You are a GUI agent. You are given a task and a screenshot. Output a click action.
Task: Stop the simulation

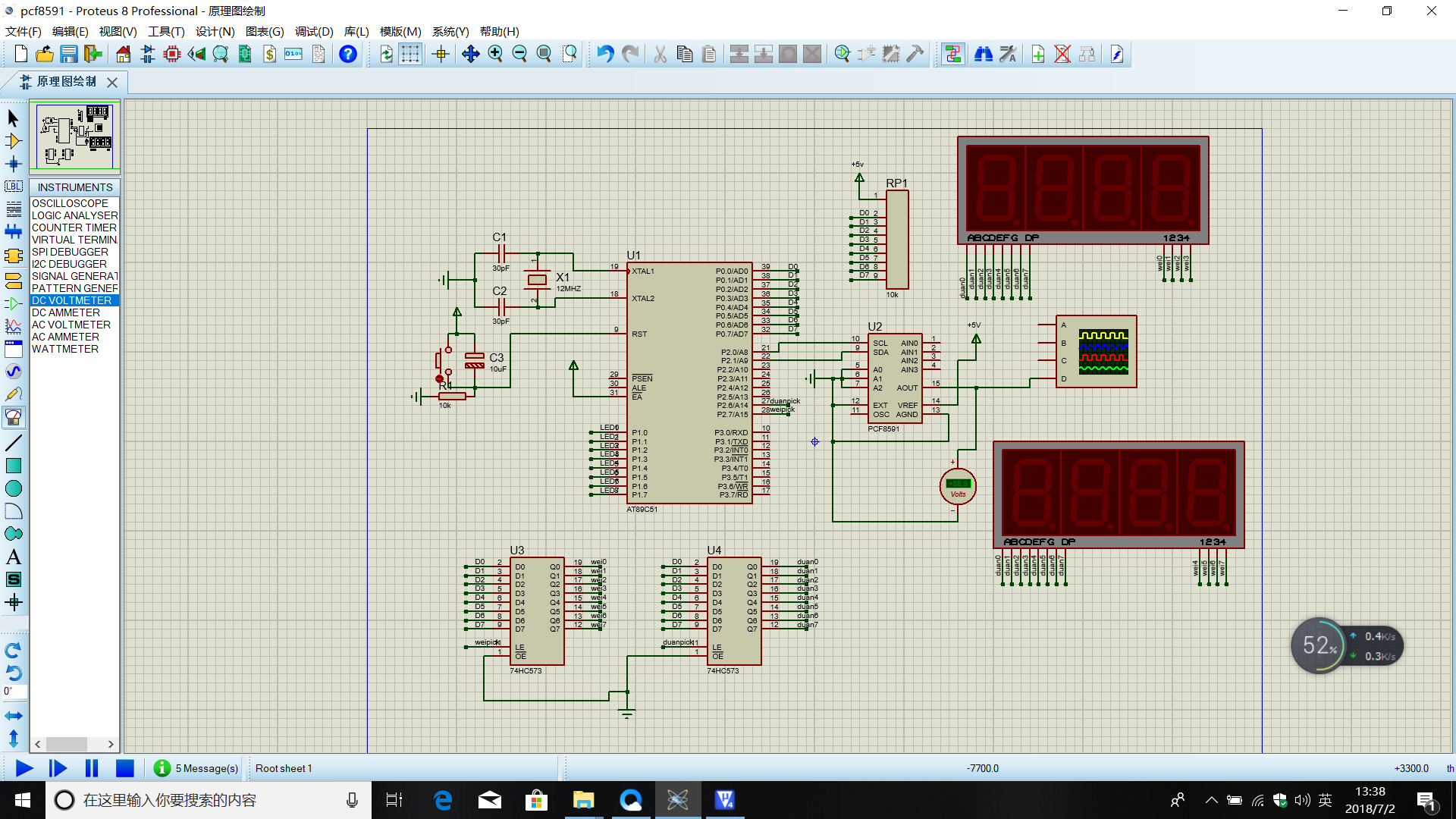pos(124,768)
